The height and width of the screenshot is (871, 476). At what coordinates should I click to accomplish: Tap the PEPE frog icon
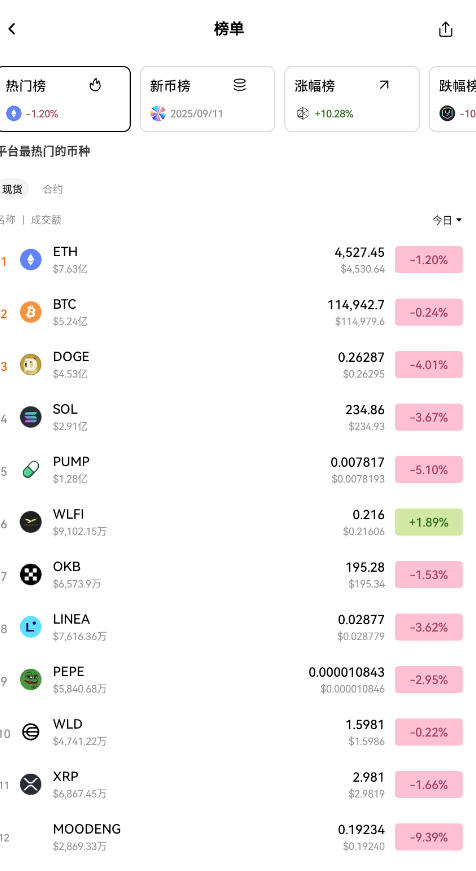click(x=31, y=679)
